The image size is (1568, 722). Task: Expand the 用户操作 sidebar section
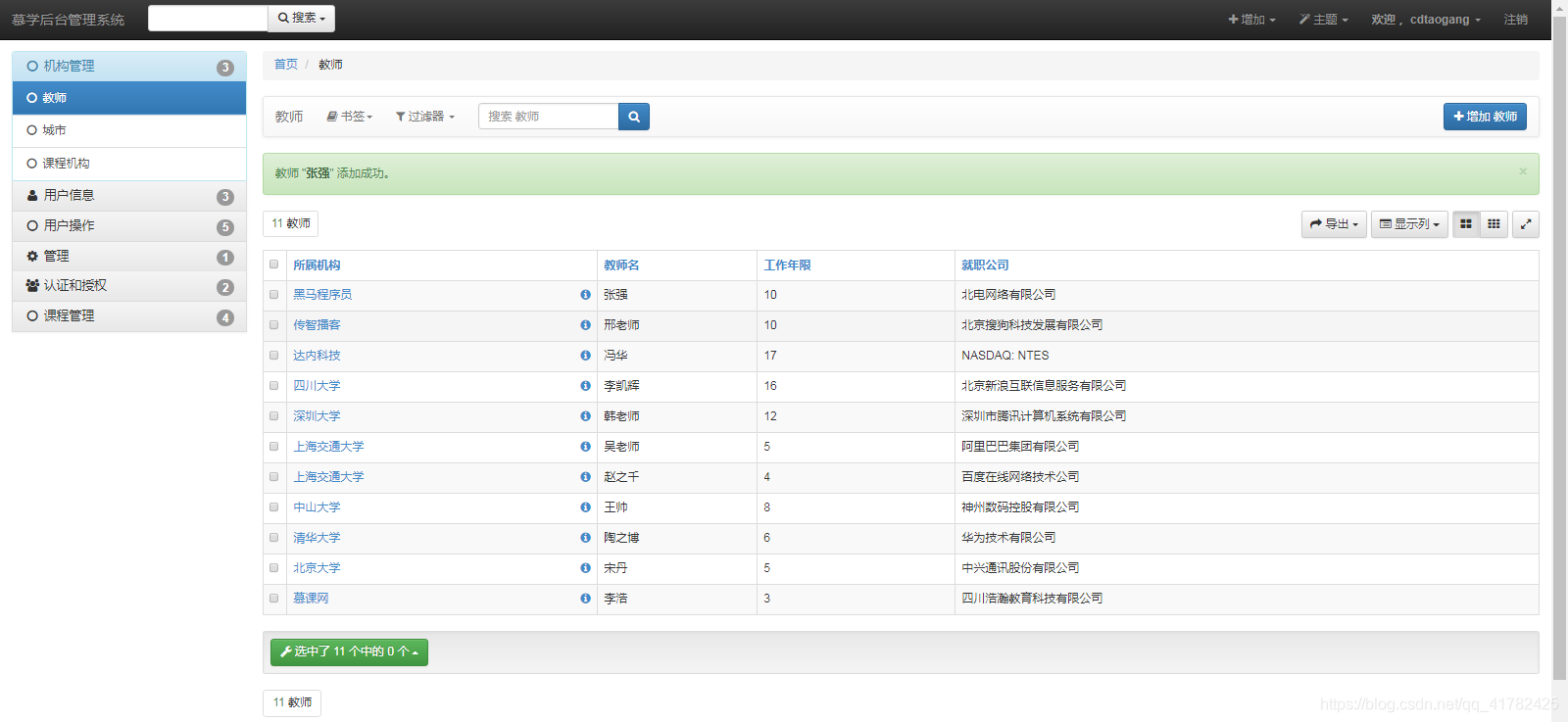point(129,226)
